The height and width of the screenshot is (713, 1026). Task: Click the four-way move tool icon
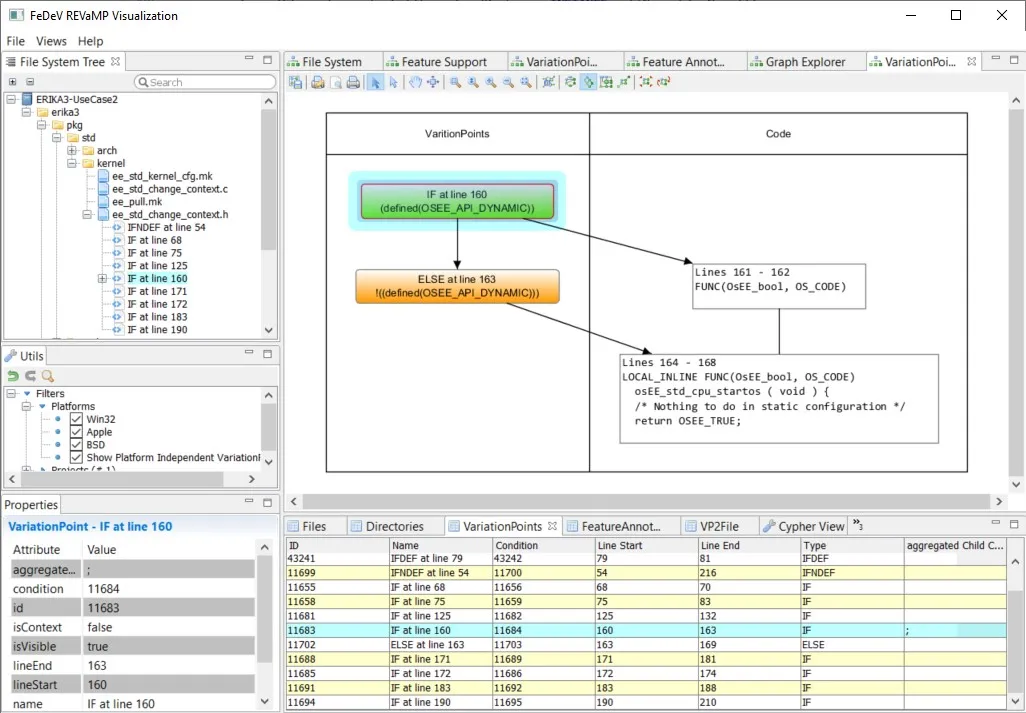(433, 82)
